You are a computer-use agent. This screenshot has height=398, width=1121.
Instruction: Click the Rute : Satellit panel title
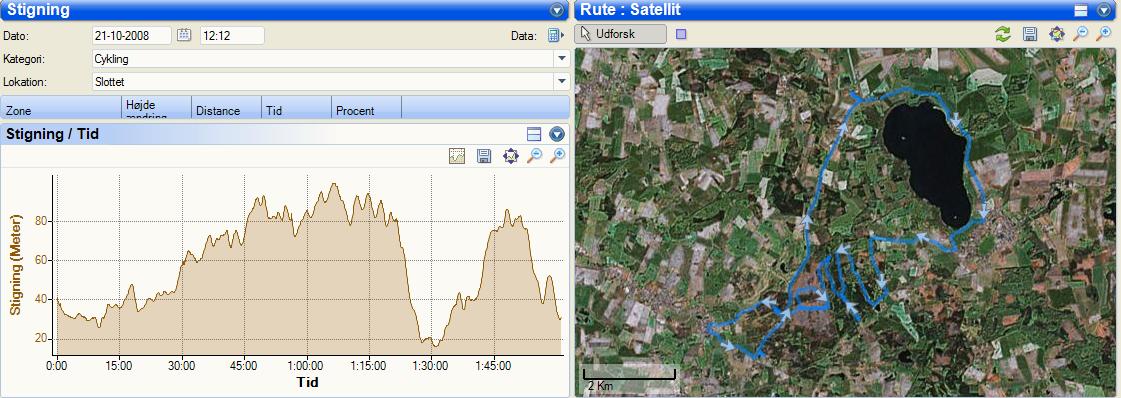pyautogui.click(x=631, y=10)
